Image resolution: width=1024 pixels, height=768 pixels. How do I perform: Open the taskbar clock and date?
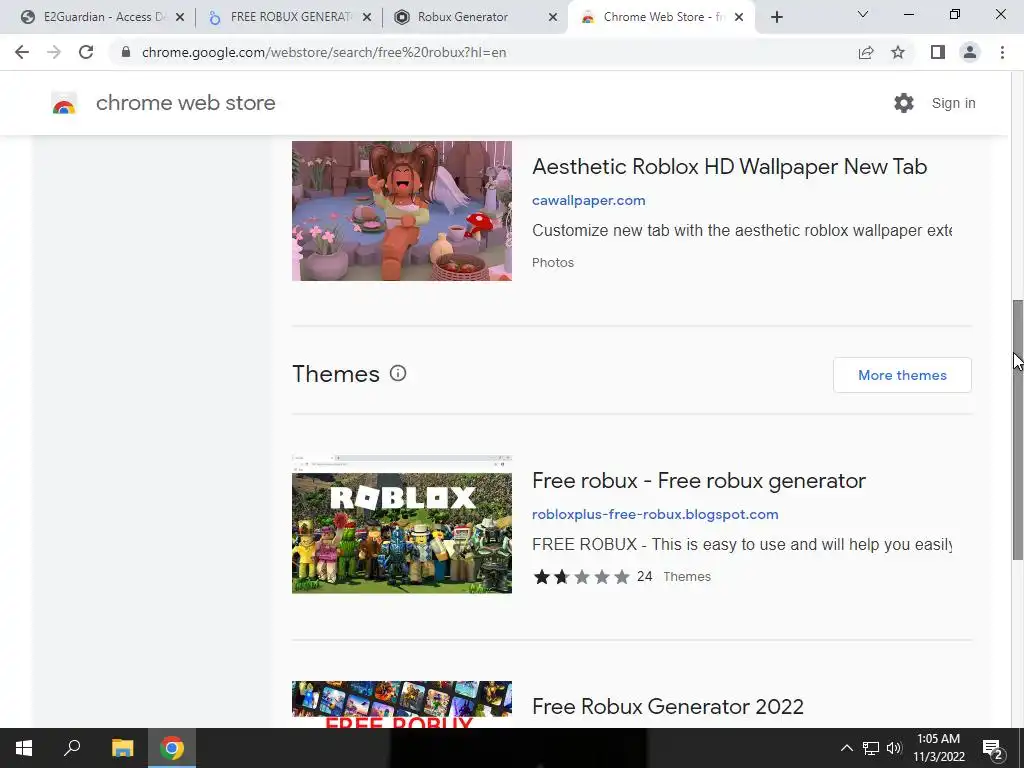point(938,748)
